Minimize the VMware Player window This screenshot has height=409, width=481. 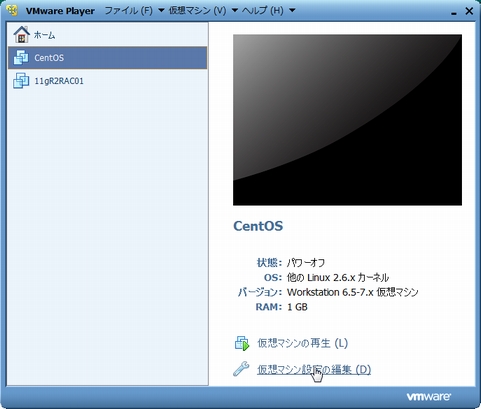(x=454, y=12)
